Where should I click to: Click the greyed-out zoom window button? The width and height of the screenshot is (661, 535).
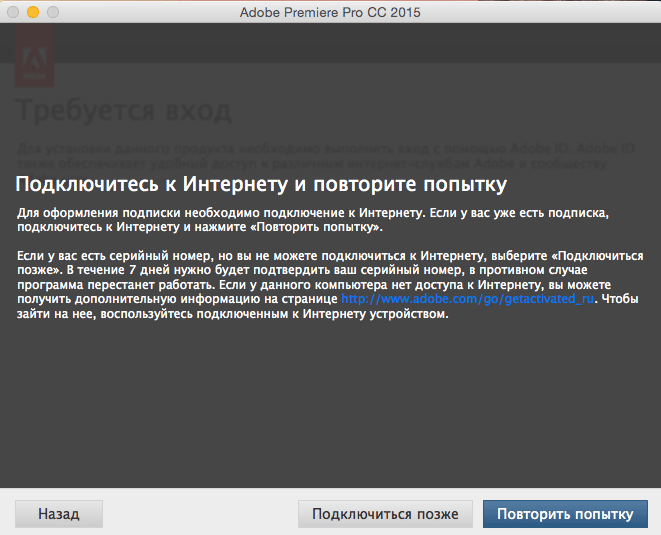pos(51,12)
